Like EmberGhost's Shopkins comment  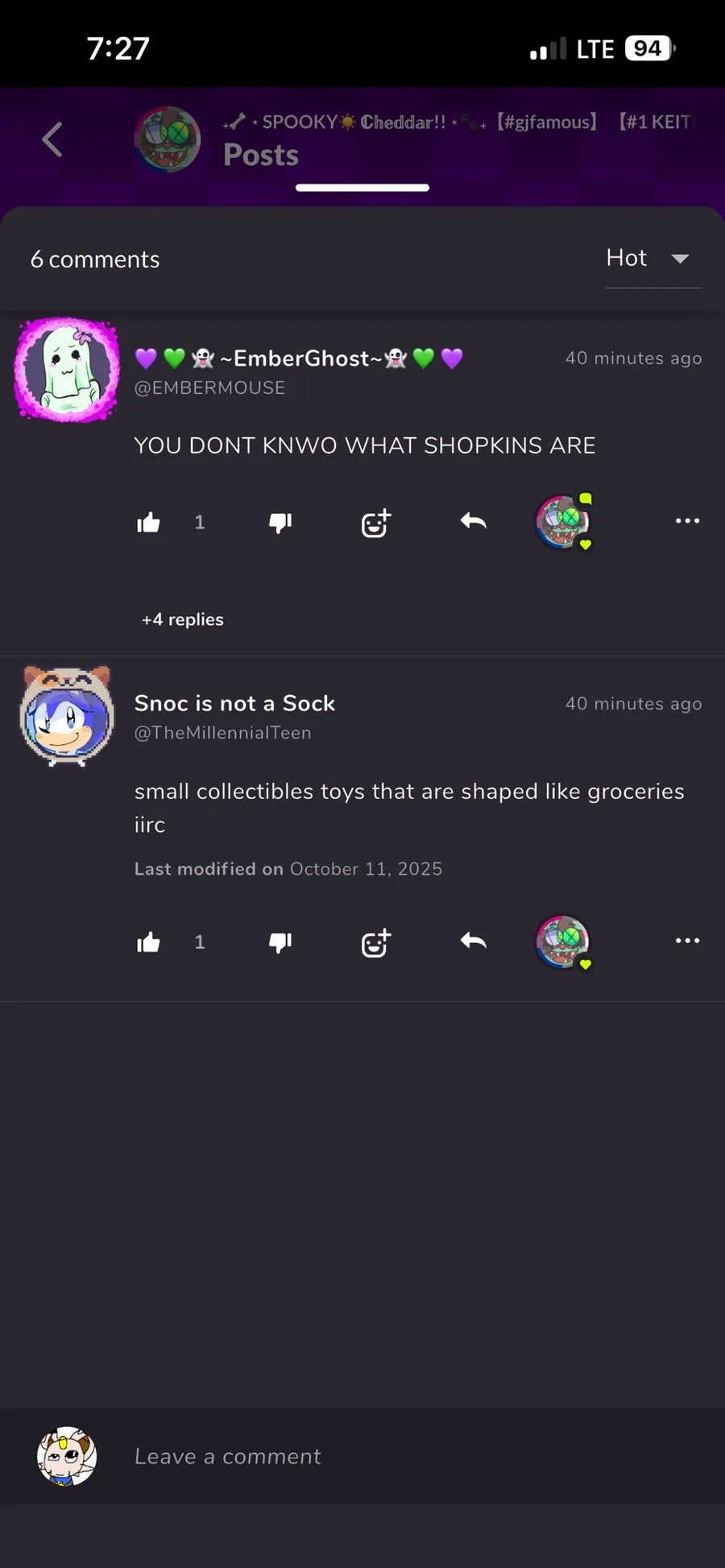[x=149, y=523]
